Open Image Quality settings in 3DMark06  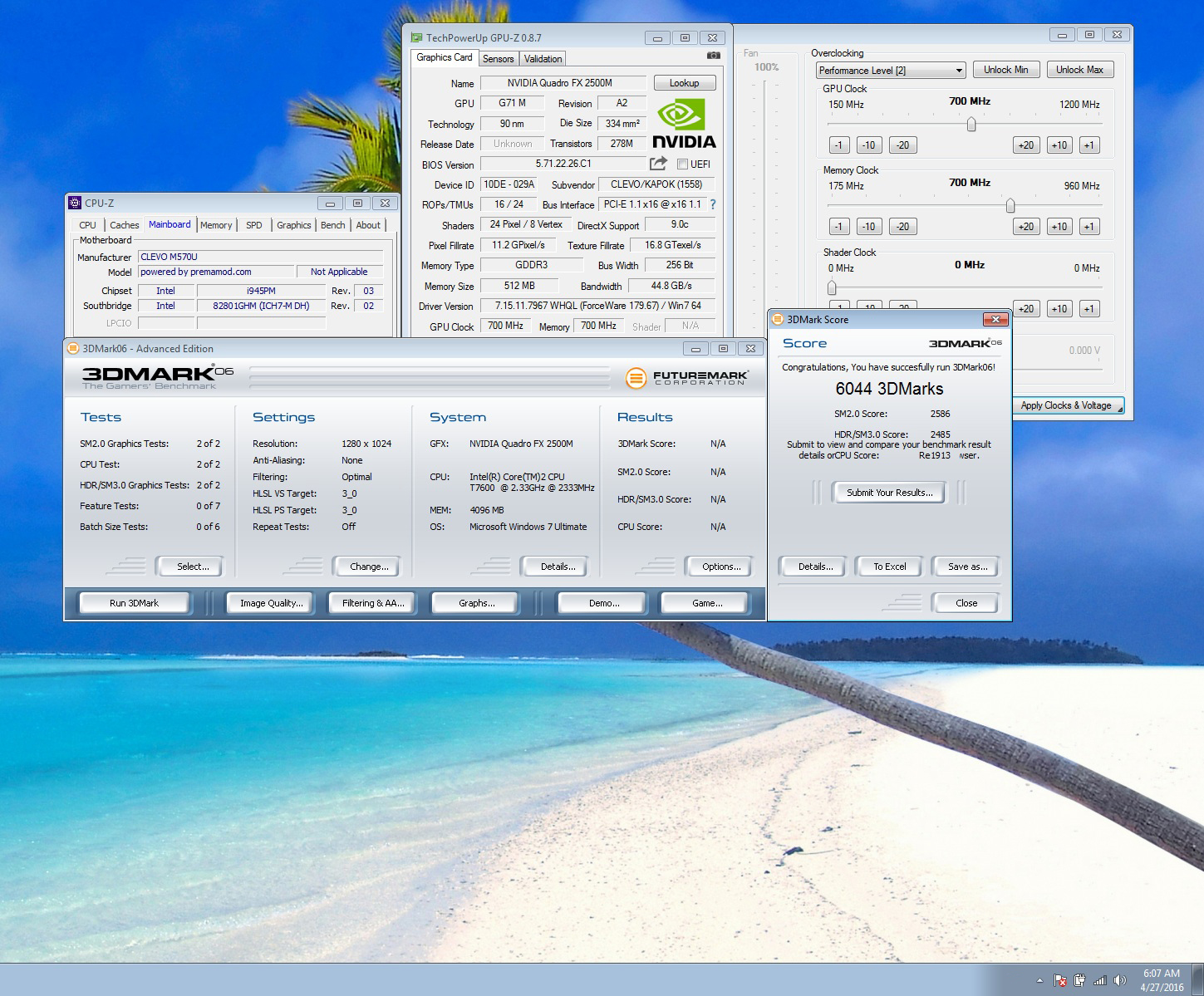[271, 603]
